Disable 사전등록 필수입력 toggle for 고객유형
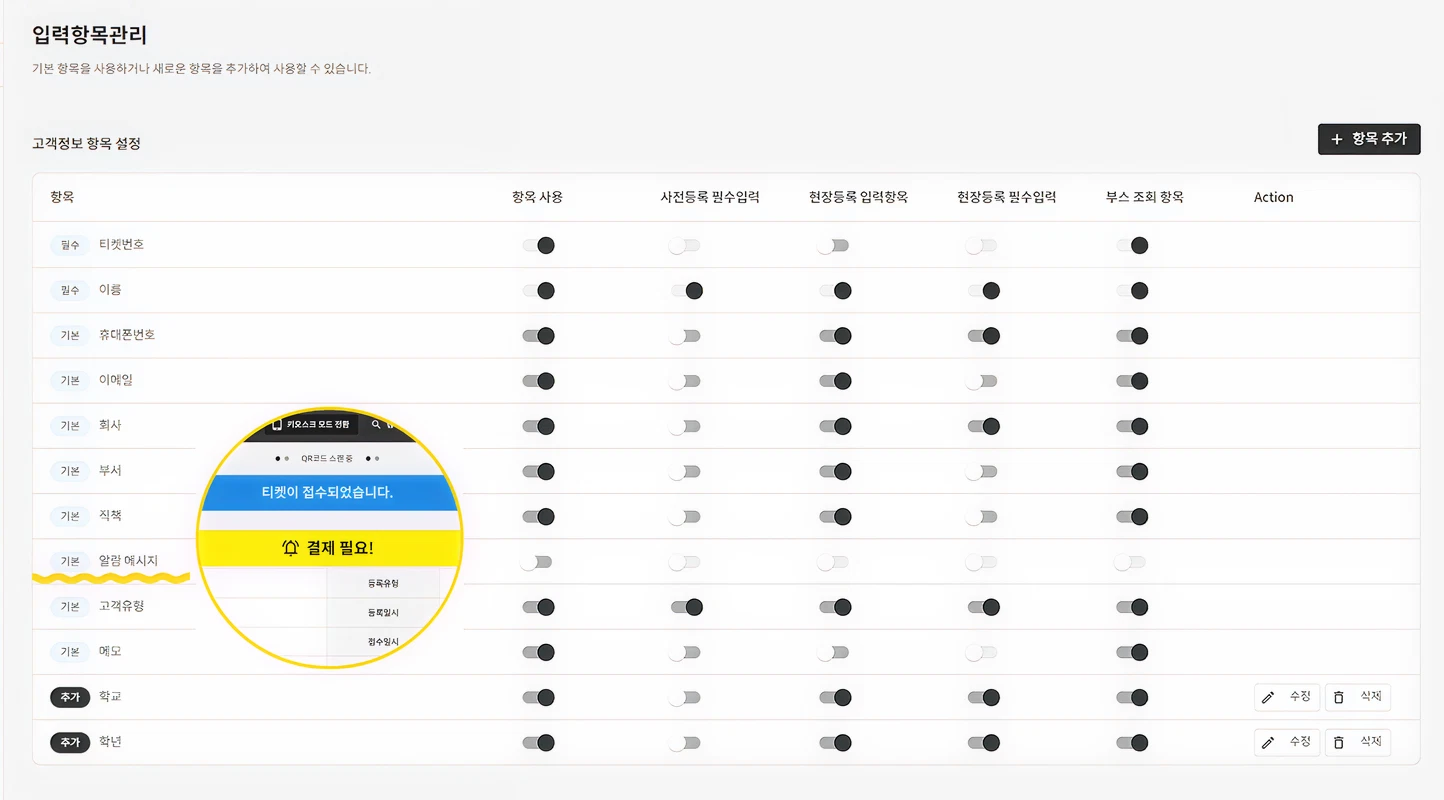This screenshot has height=800, width=1444. (686, 607)
